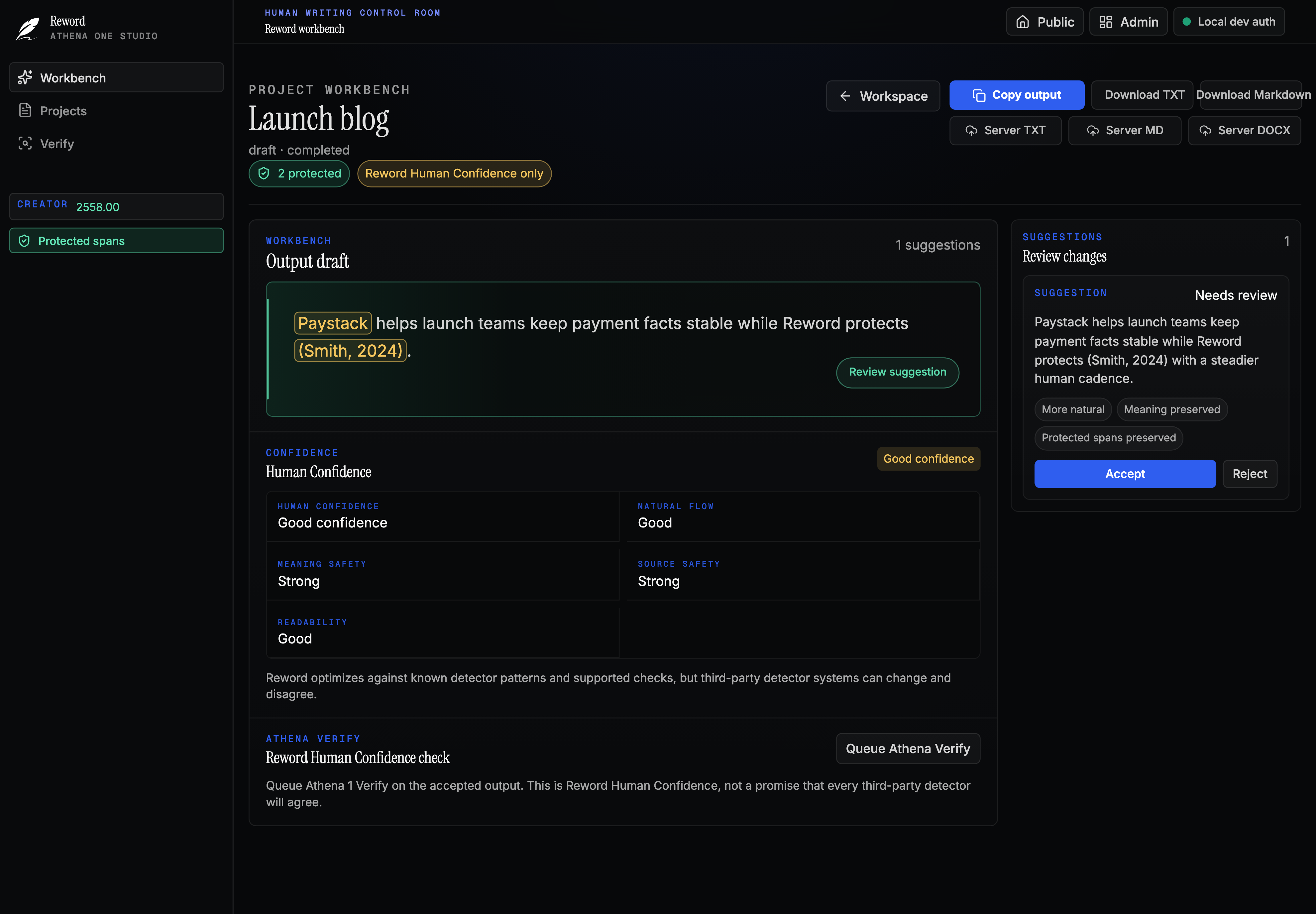This screenshot has height=914, width=1316.
Task: Export Server DOCX file
Action: click(x=1244, y=131)
